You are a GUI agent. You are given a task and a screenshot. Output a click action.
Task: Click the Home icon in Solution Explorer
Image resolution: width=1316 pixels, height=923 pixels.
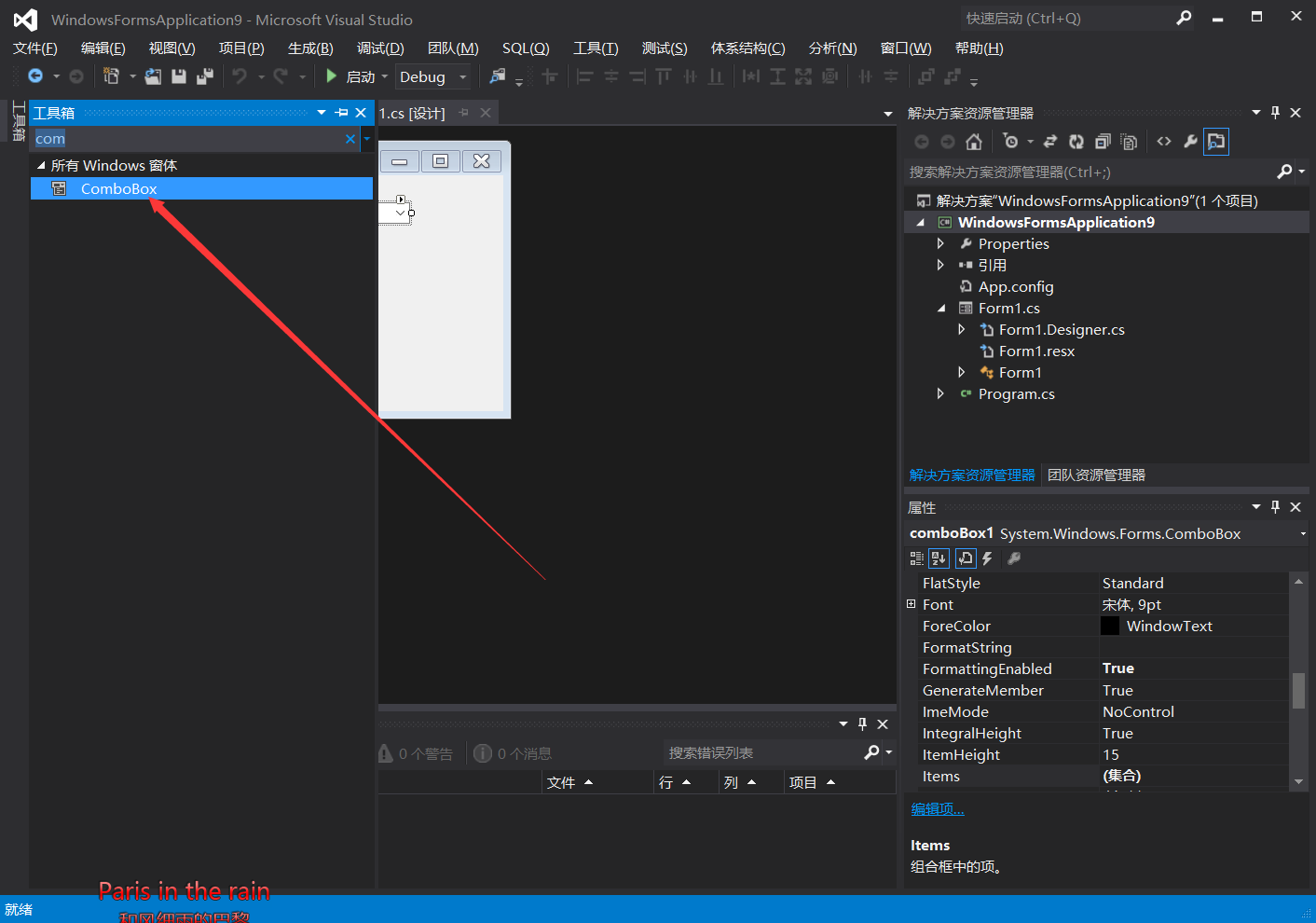point(974,142)
